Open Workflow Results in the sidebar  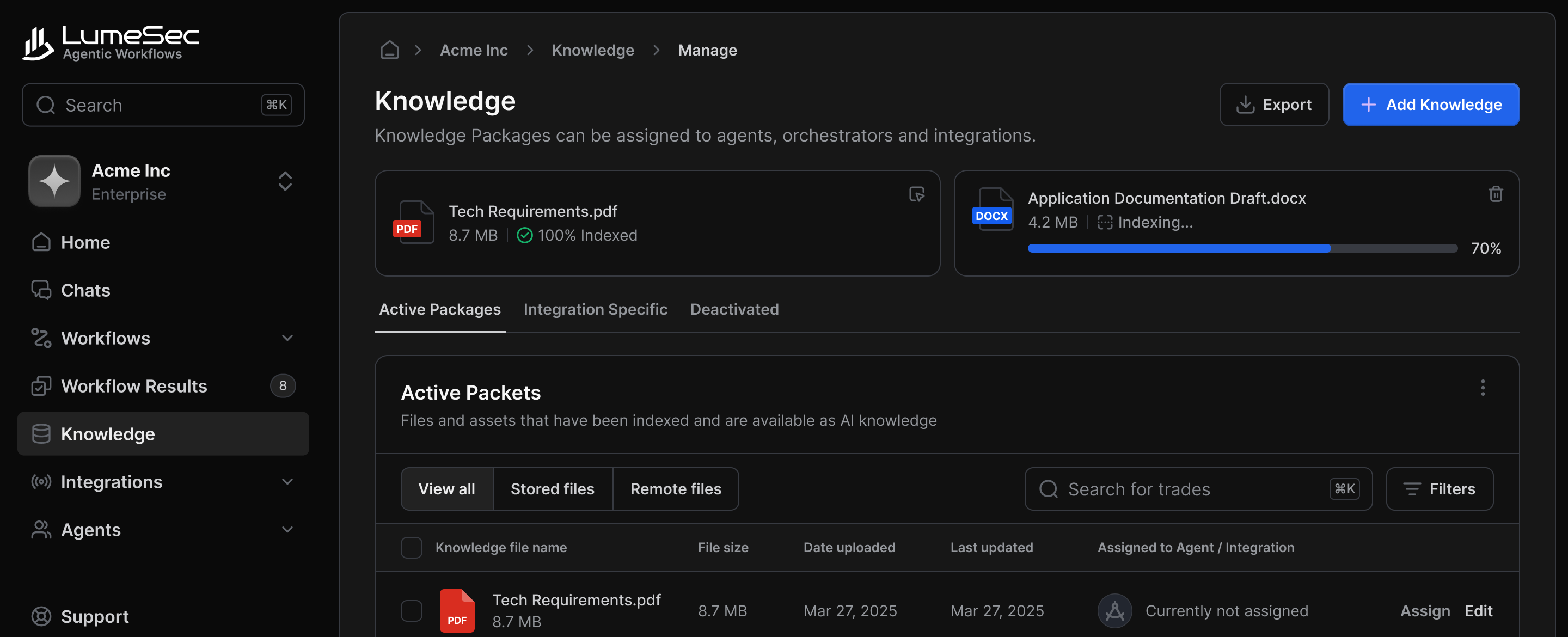tap(163, 385)
